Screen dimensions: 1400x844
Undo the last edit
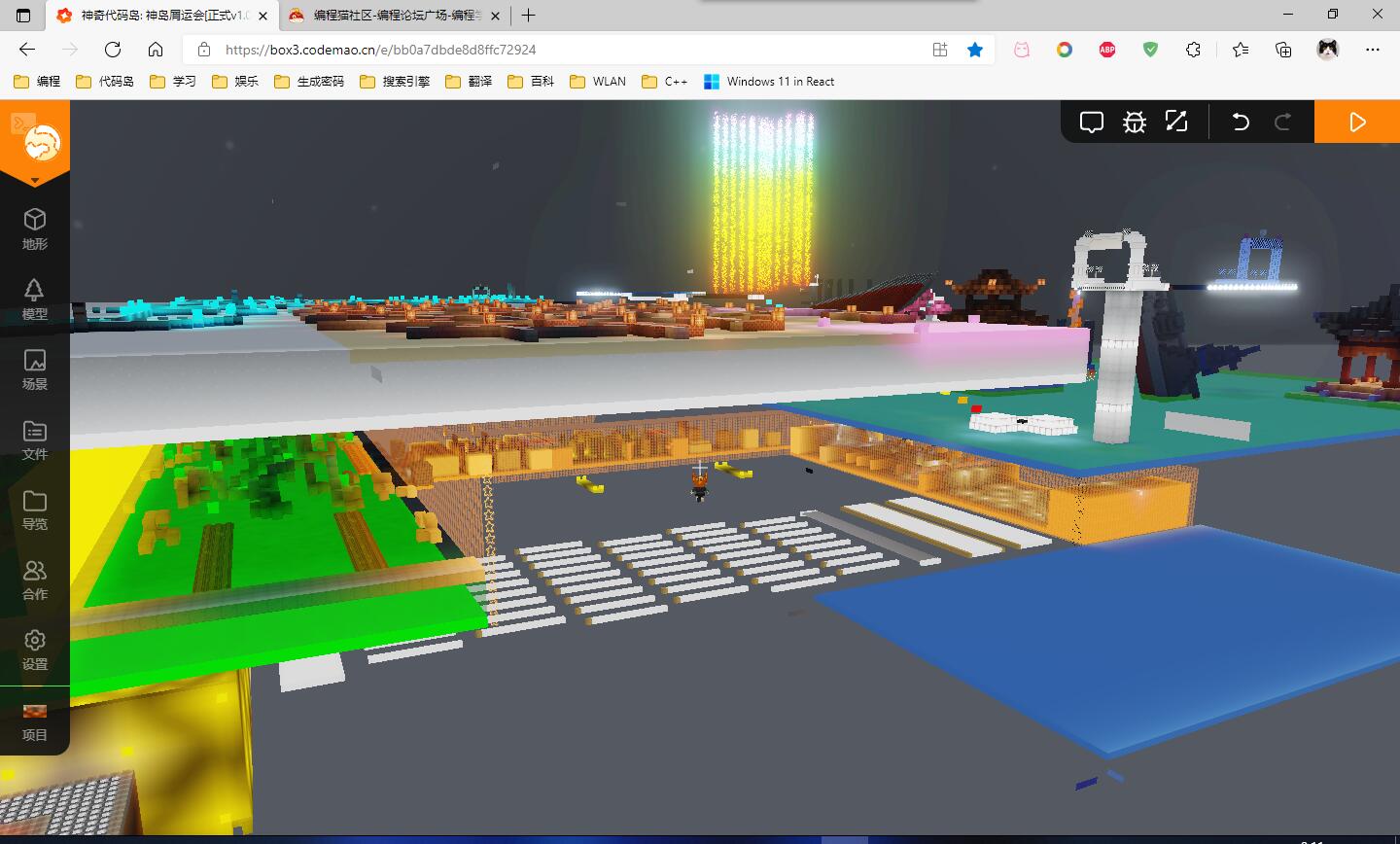click(x=1241, y=122)
